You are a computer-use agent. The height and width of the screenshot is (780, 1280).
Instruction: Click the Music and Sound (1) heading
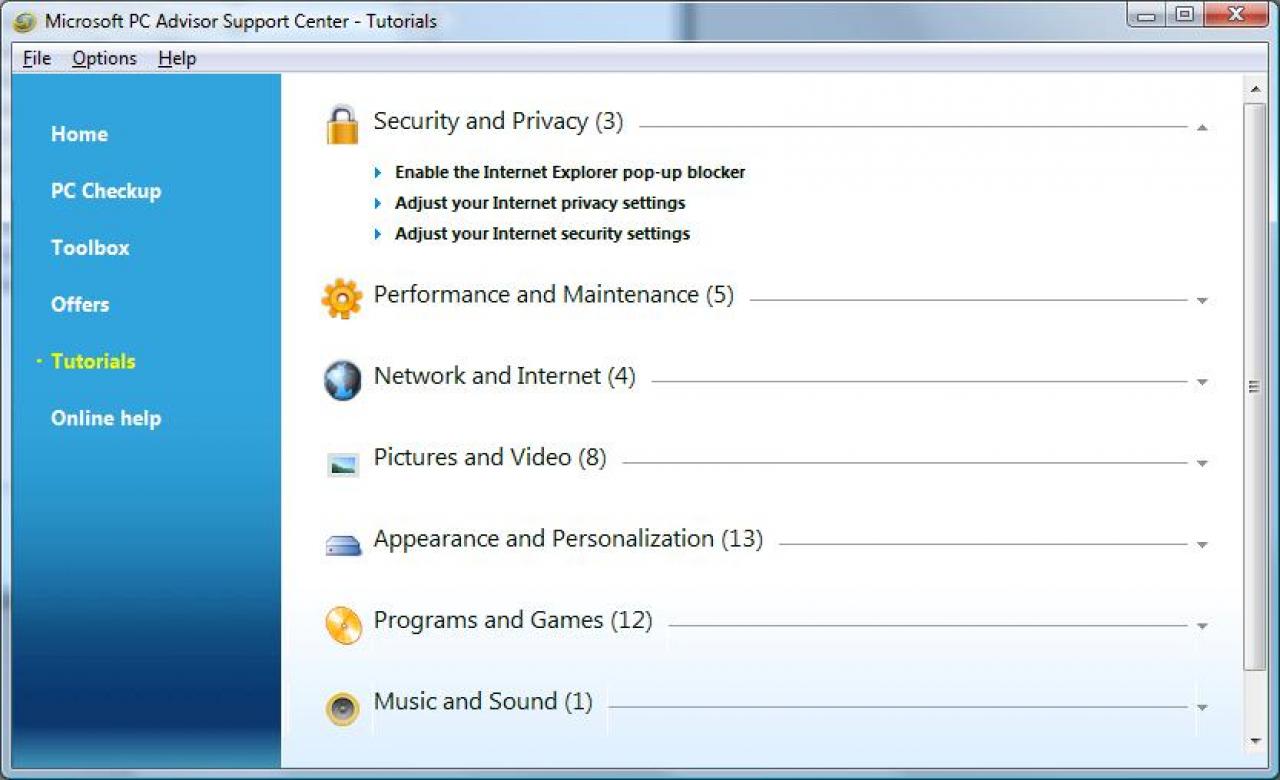pos(483,701)
